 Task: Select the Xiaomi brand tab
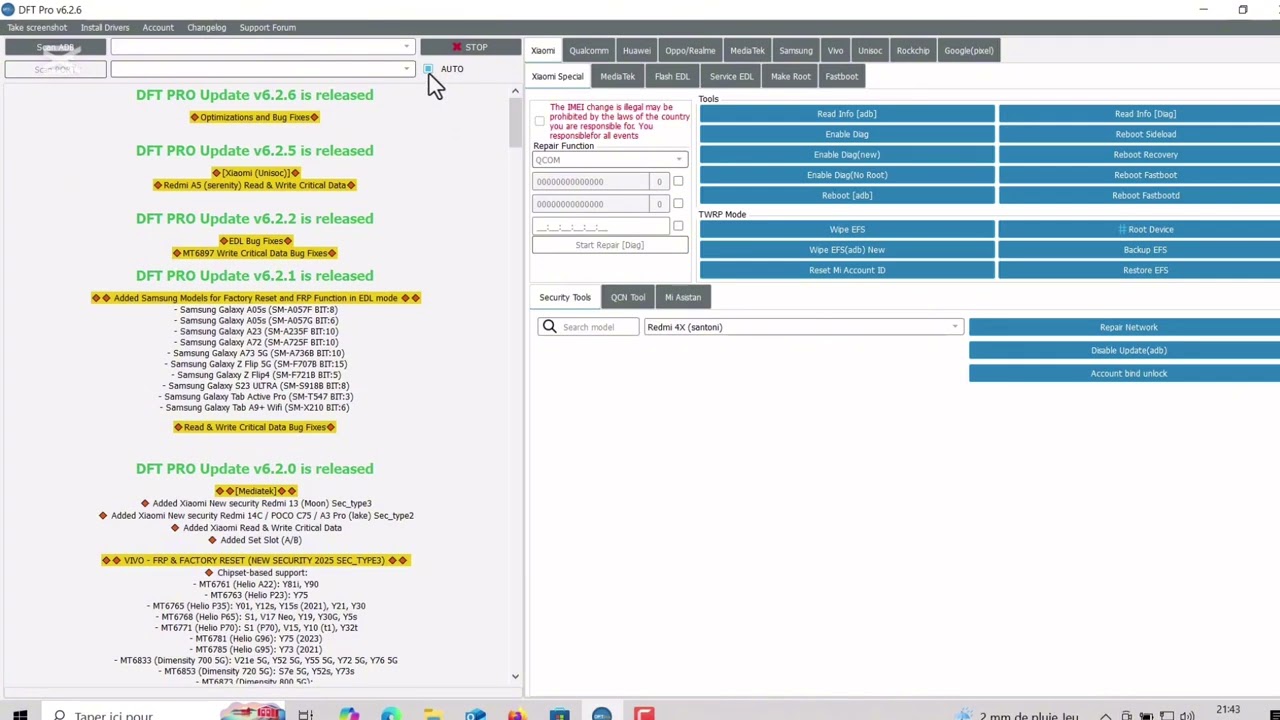pyautogui.click(x=543, y=50)
